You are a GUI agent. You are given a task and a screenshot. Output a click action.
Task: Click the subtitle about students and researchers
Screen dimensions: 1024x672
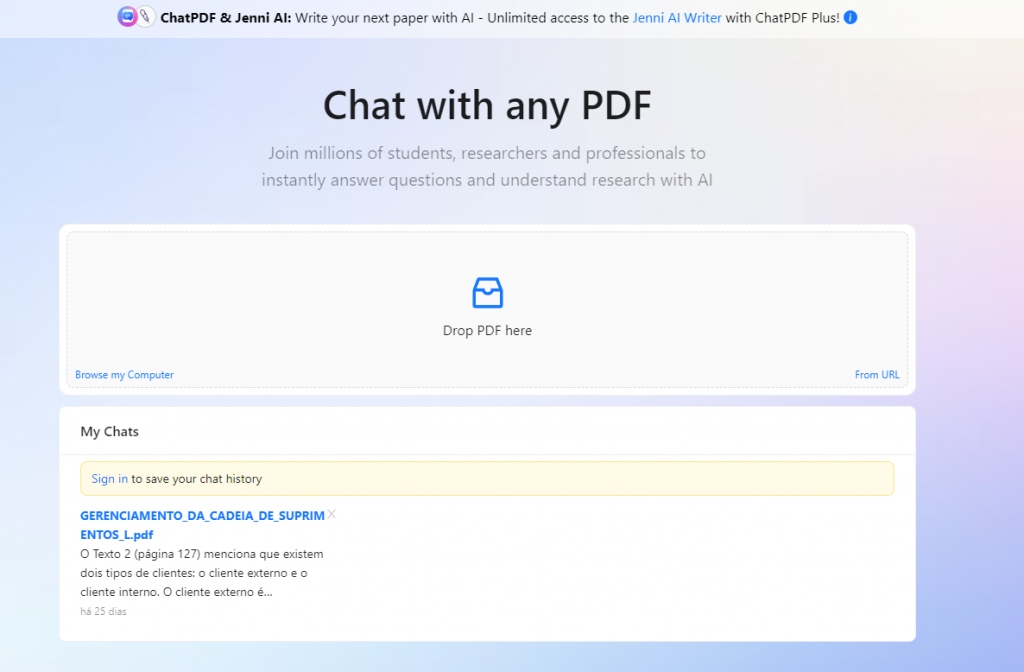[x=487, y=167]
